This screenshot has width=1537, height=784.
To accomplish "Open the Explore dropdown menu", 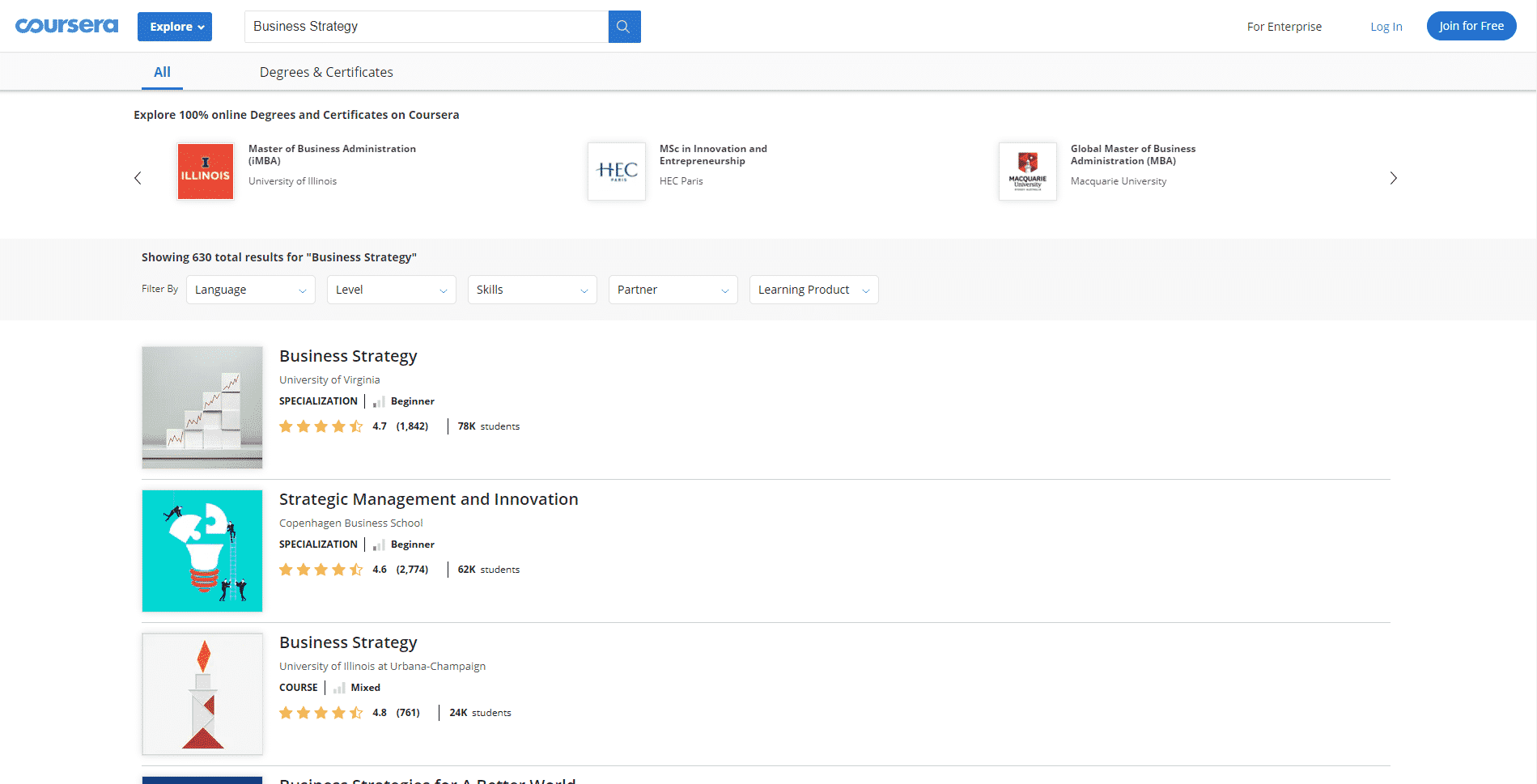I will coord(175,27).
